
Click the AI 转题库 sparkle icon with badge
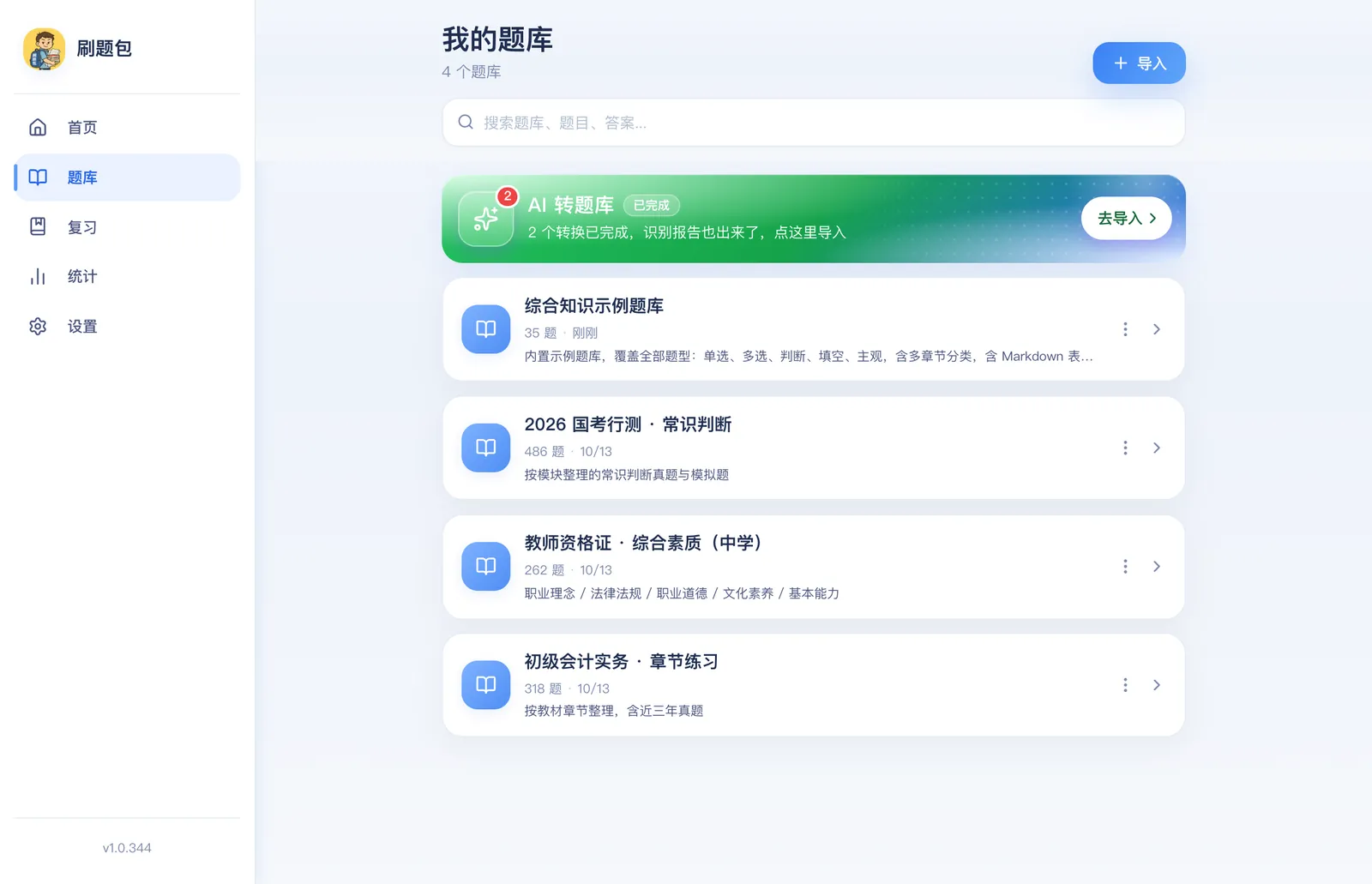486,219
